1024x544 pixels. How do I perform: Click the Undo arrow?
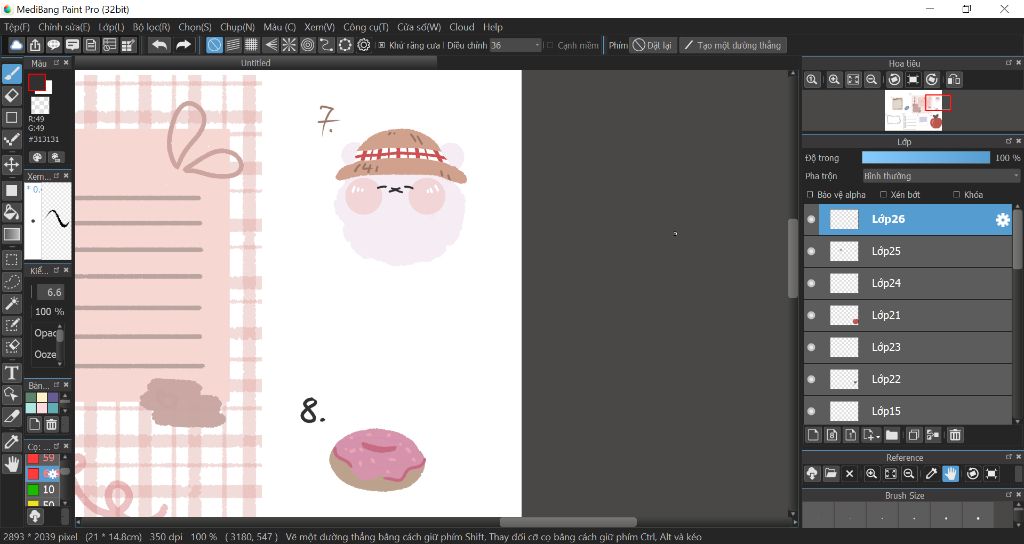tap(159, 45)
